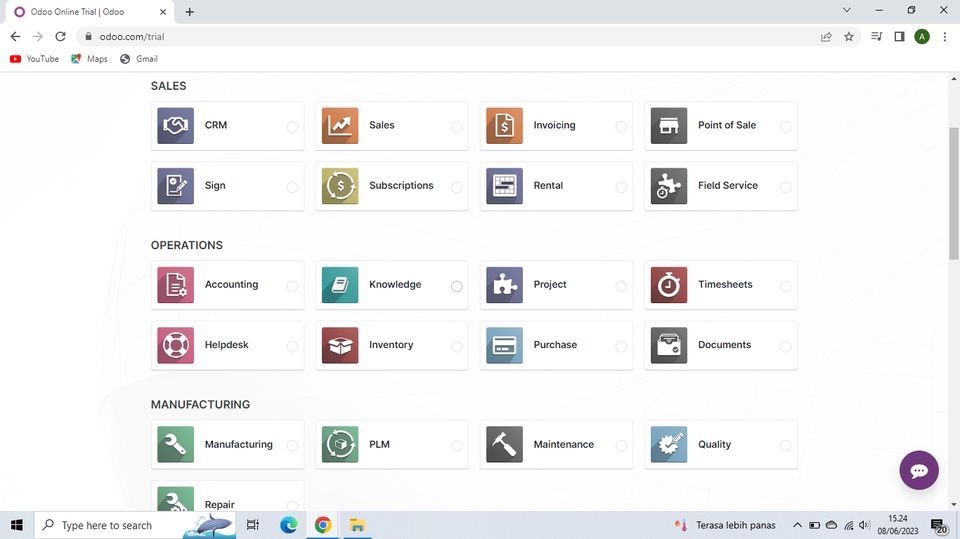
Task: Choose the Helpdesk app label
Action: click(227, 345)
